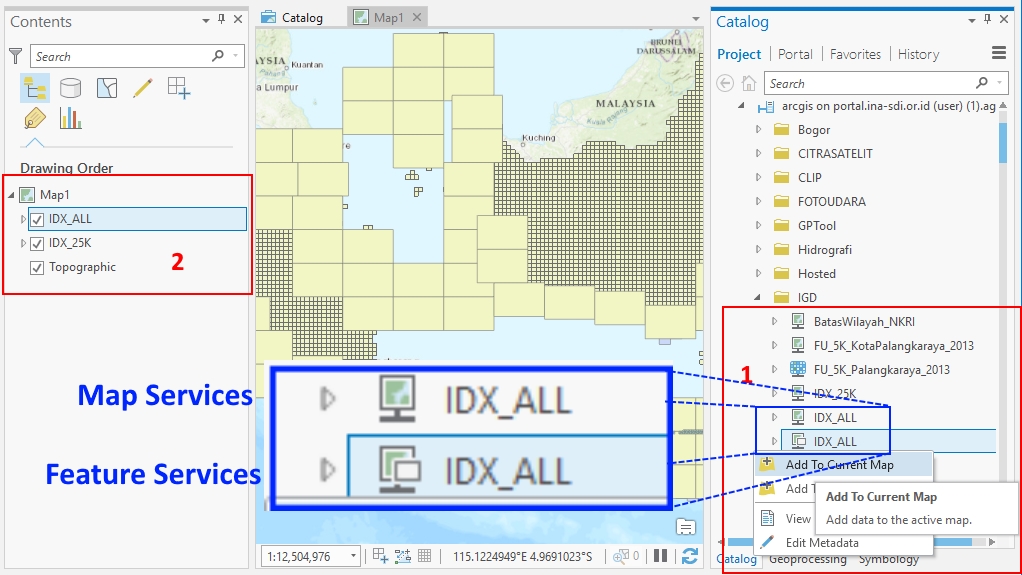This screenshot has width=1022, height=575.
Task: Select List By Charts bar icon
Action: 70,118
